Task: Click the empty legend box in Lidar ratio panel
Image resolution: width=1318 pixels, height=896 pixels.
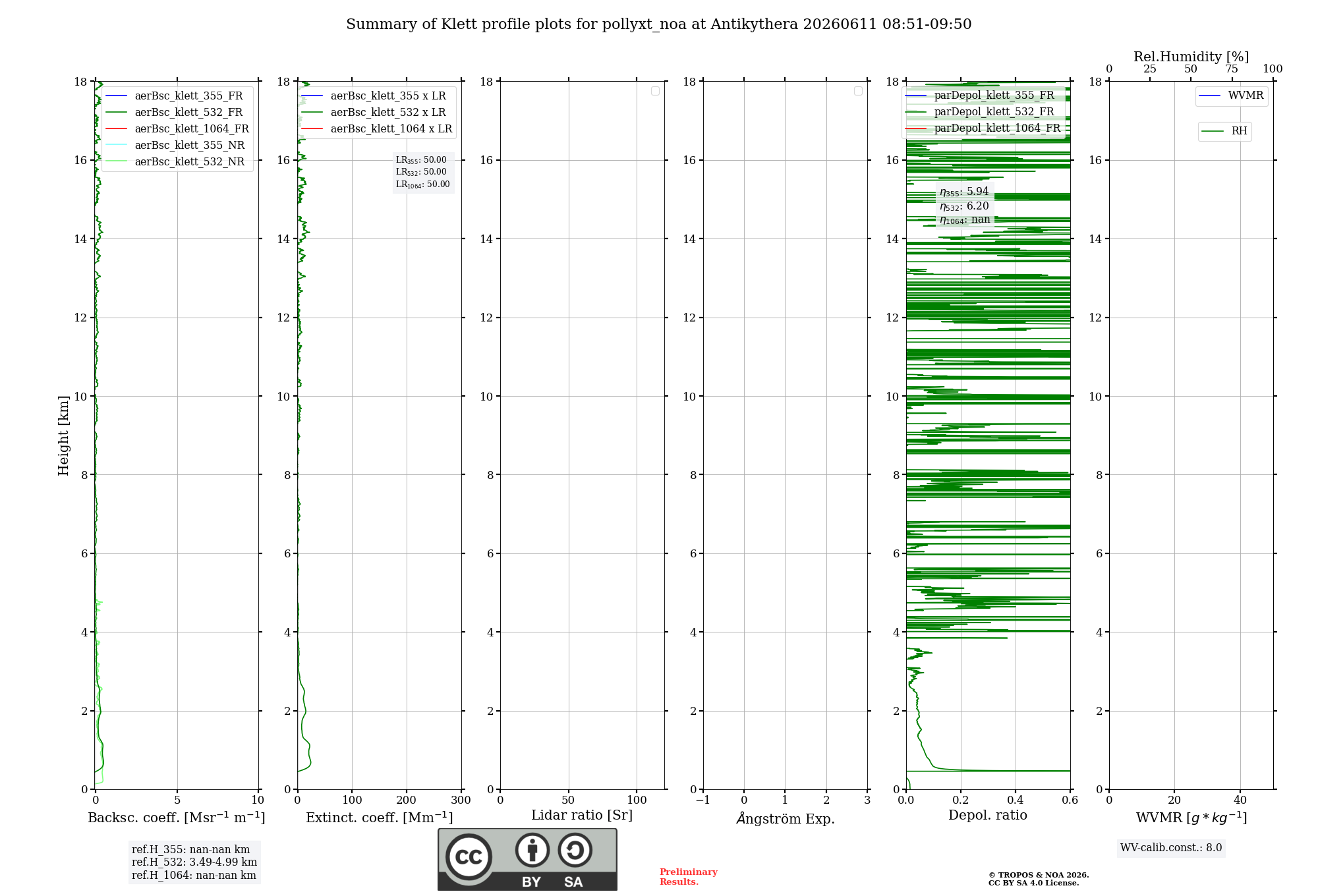Action: [655, 91]
